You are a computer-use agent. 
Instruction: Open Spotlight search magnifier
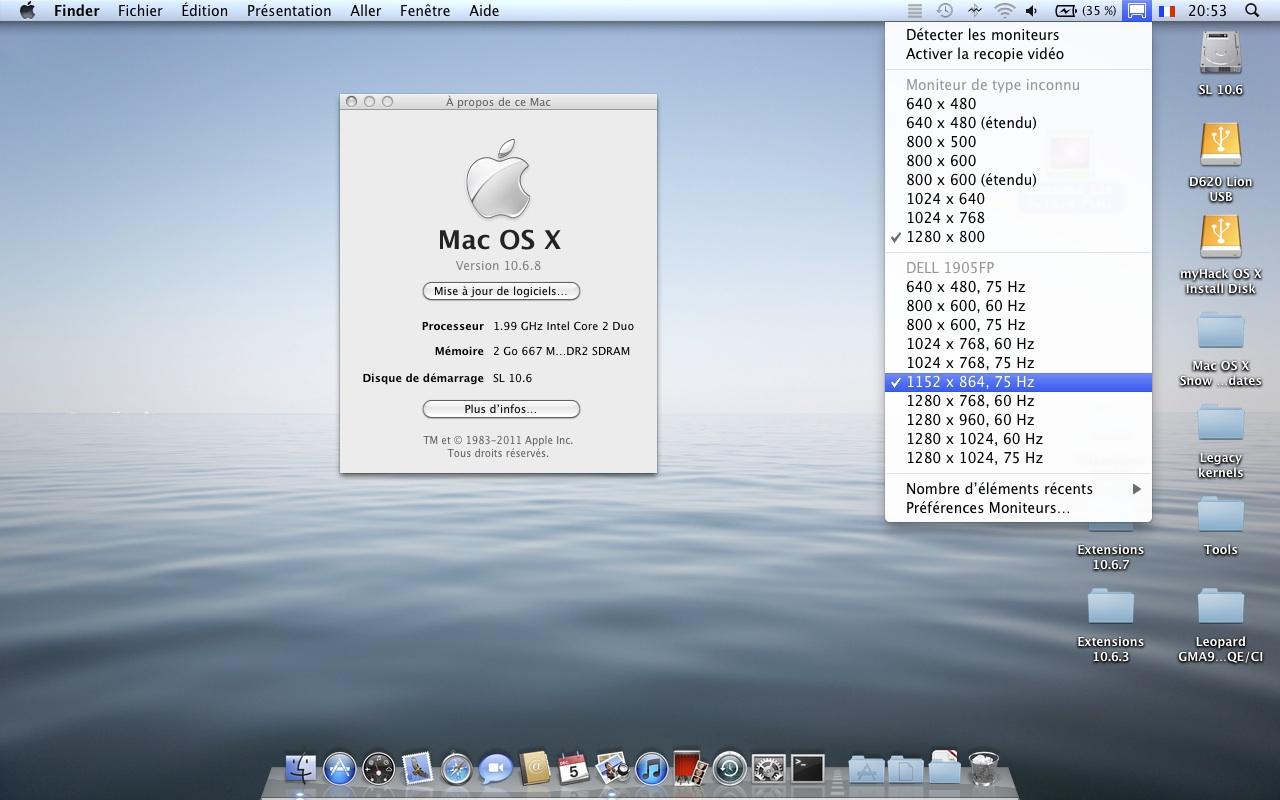(x=1252, y=11)
